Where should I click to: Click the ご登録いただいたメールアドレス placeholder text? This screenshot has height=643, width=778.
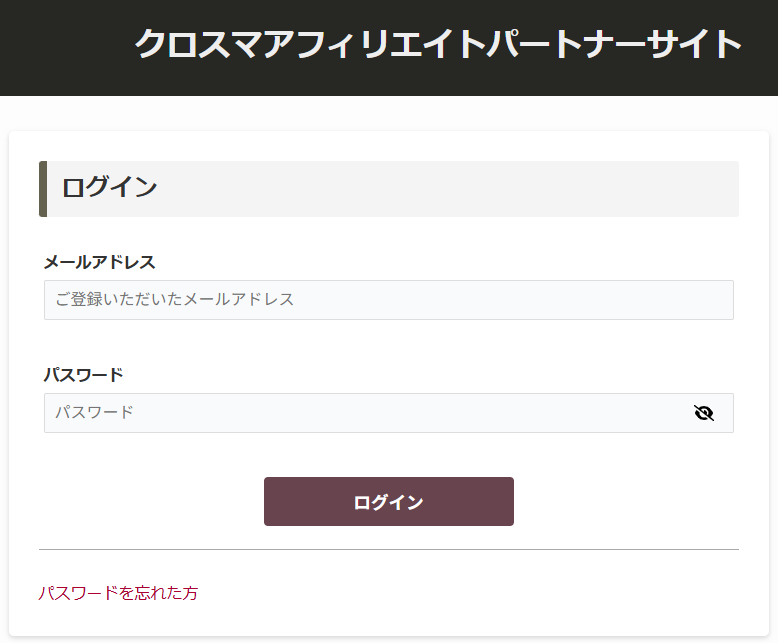click(x=174, y=300)
